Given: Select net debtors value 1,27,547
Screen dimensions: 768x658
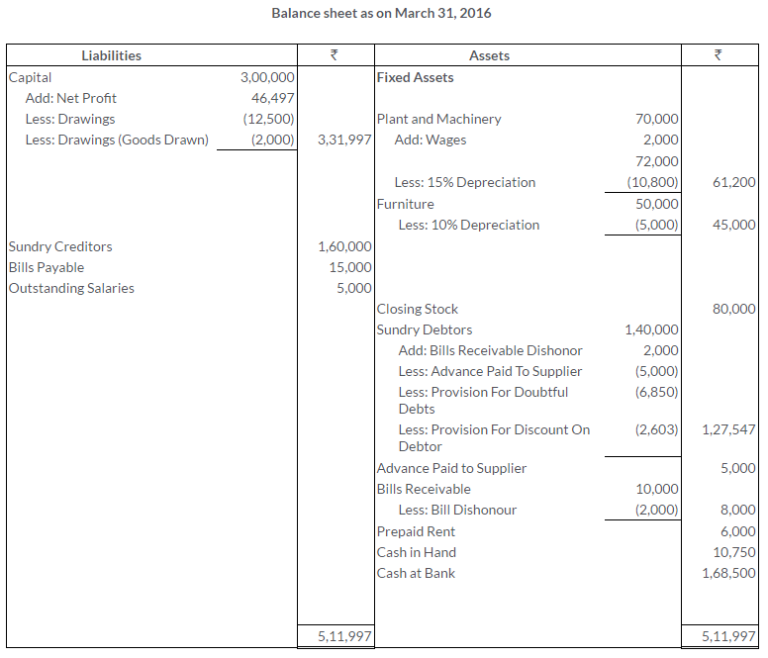Looking at the screenshot, I should point(729,430).
